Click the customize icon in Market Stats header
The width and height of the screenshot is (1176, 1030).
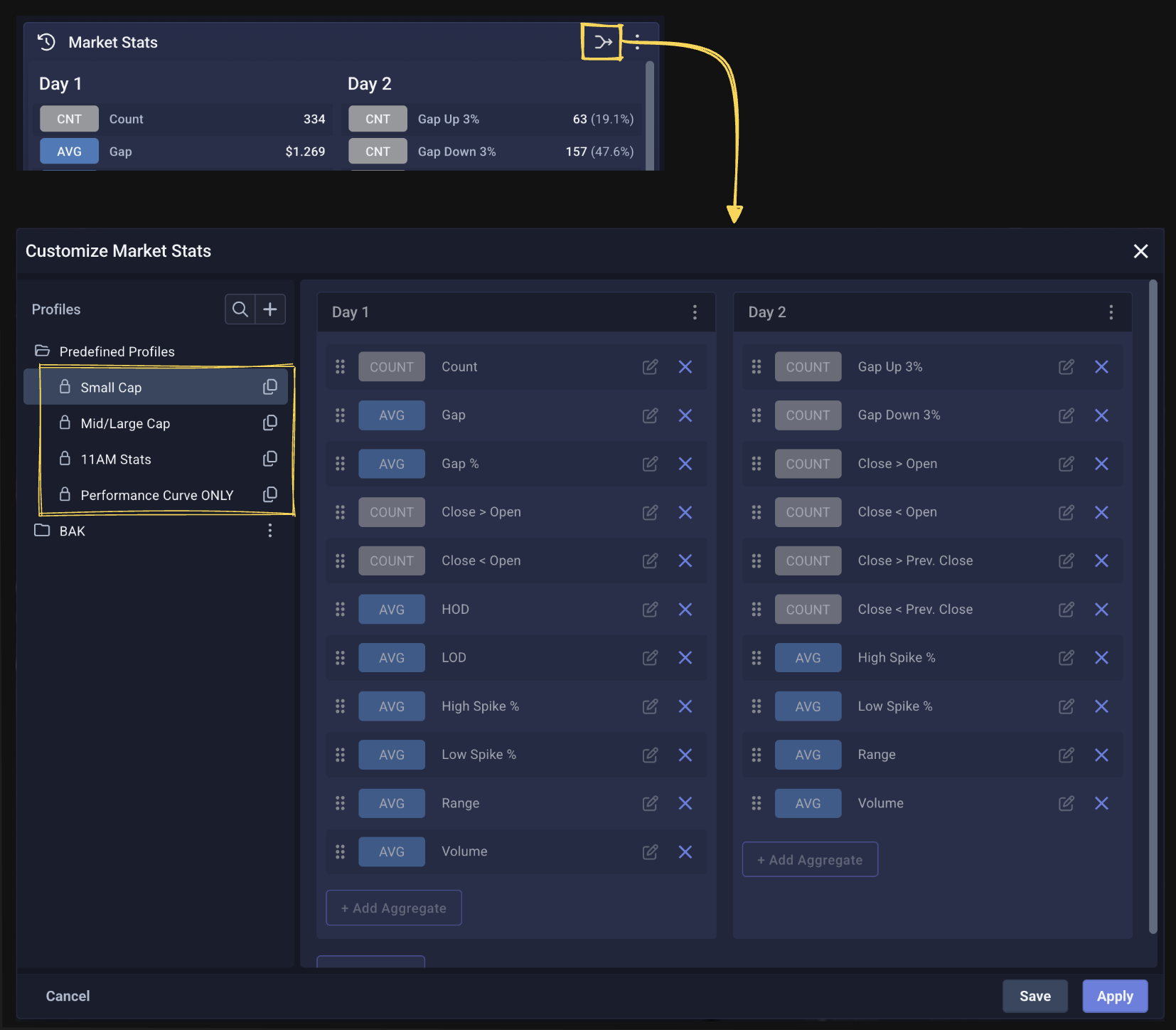602,43
